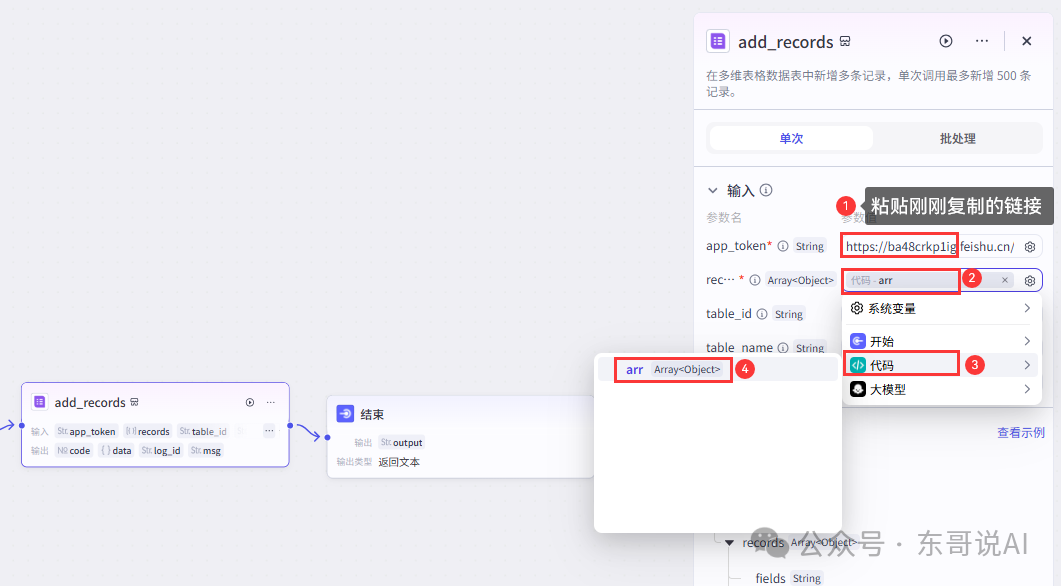Click chevron arrow on 系统变量 row
1061x586 pixels.
[x=1027, y=309]
